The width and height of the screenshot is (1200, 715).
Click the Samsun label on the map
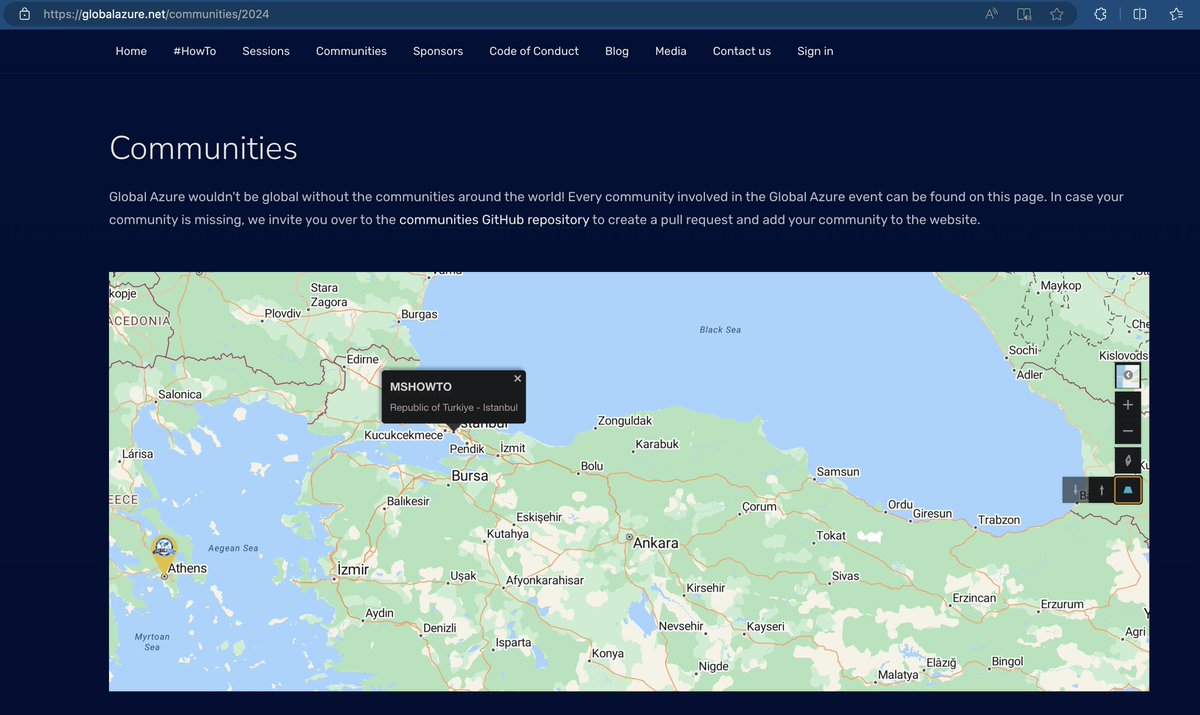pyautogui.click(x=838, y=472)
